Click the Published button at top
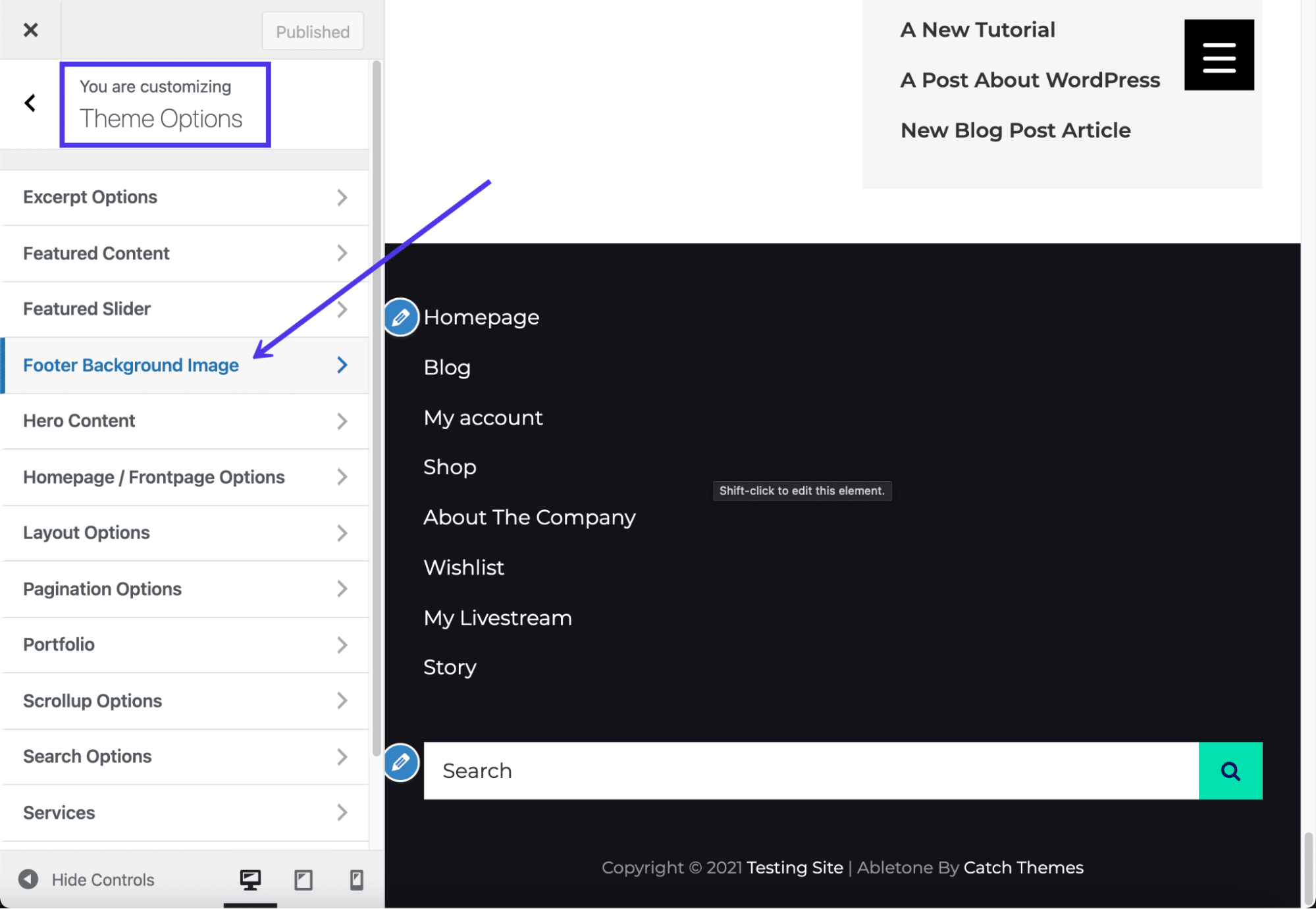 [x=313, y=31]
